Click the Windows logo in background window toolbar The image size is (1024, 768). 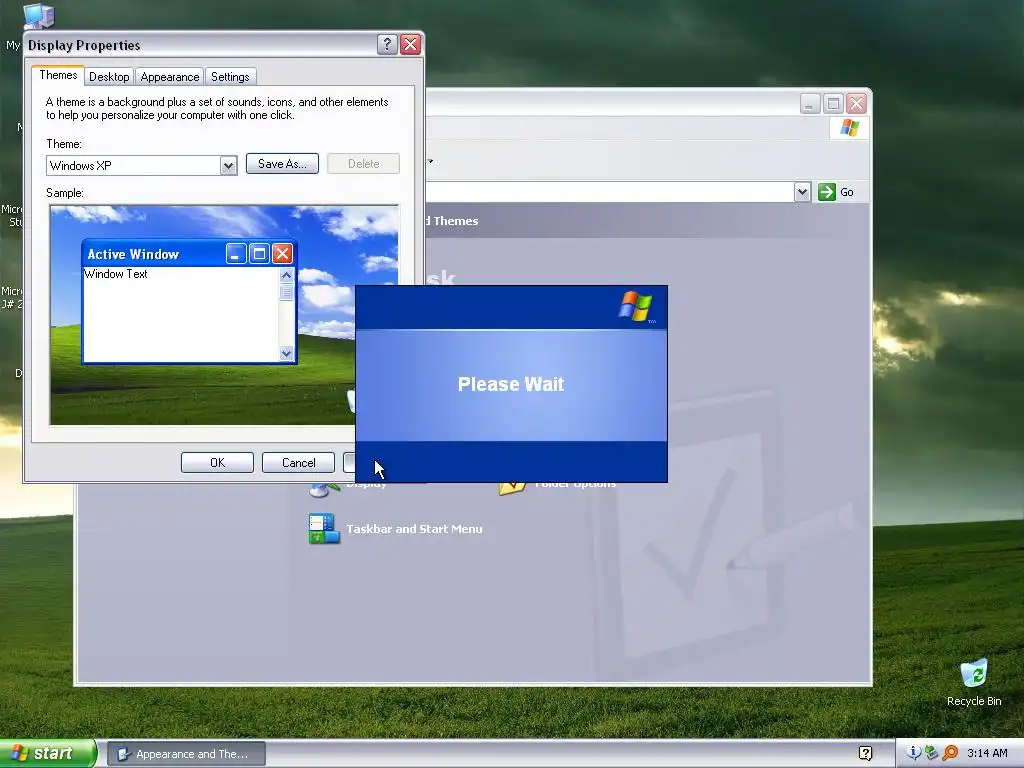(850, 128)
